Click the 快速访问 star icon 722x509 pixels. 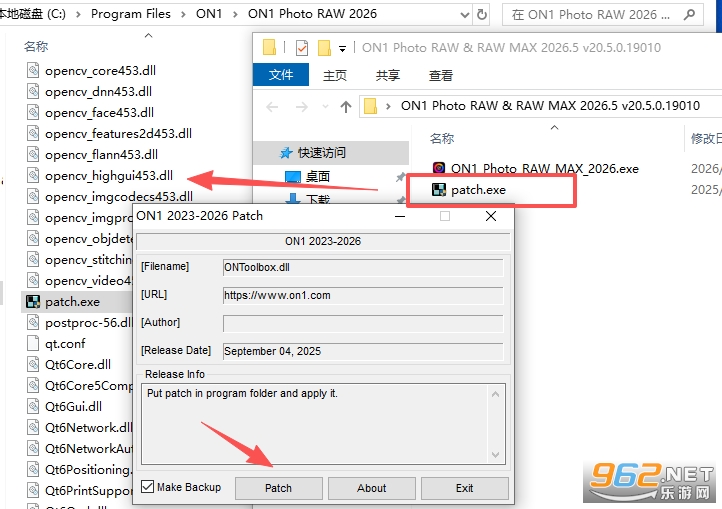tap(286, 152)
